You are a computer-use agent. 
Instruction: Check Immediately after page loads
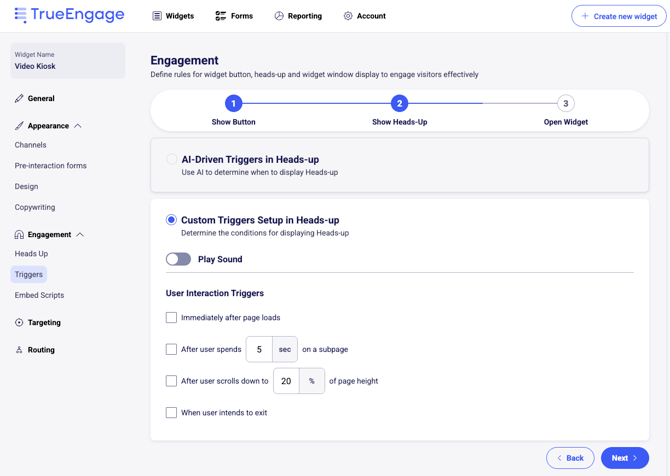tap(171, 318)
